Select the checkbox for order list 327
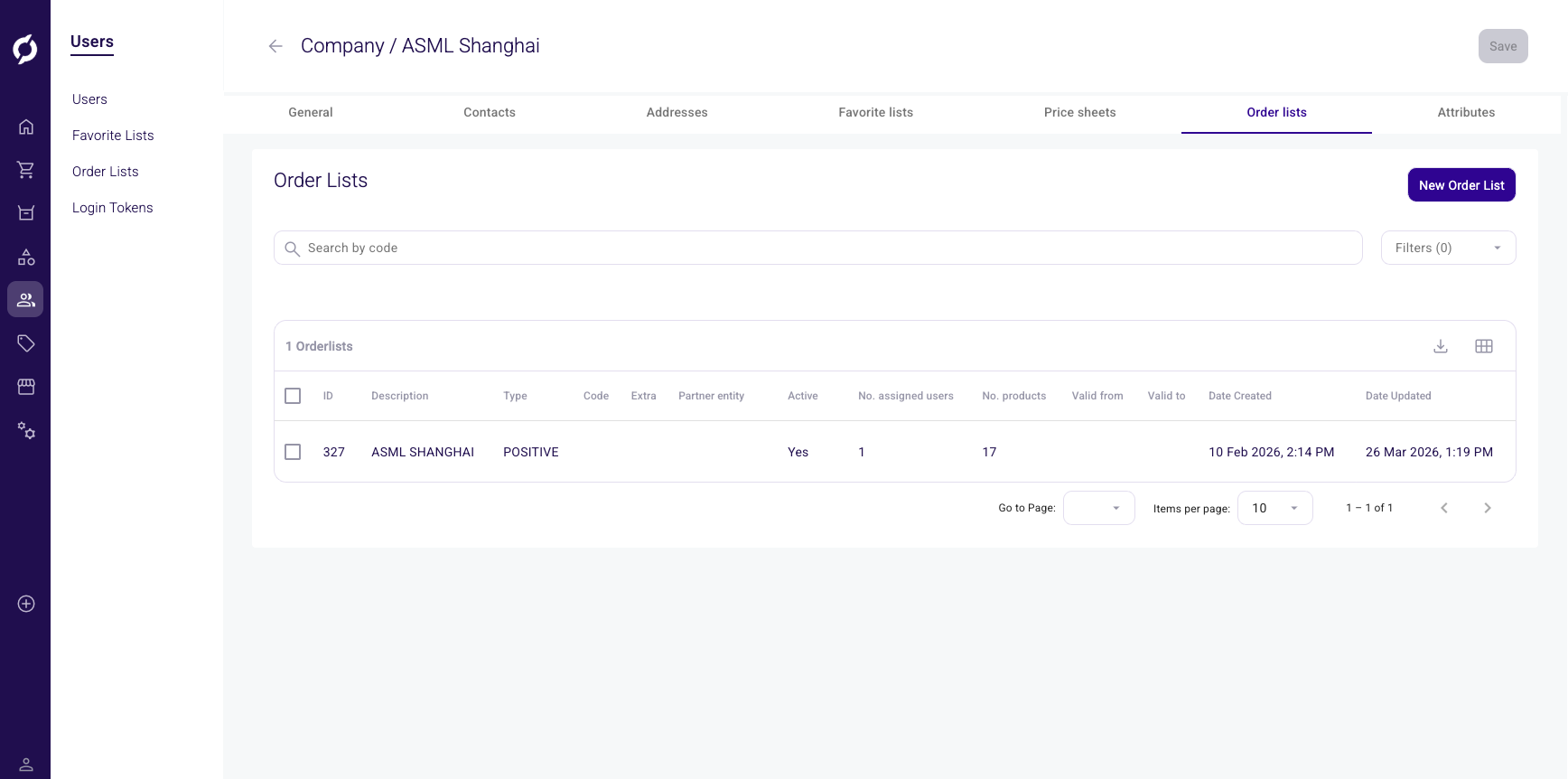Screen dimensions: 1568x779 point(293,452)
